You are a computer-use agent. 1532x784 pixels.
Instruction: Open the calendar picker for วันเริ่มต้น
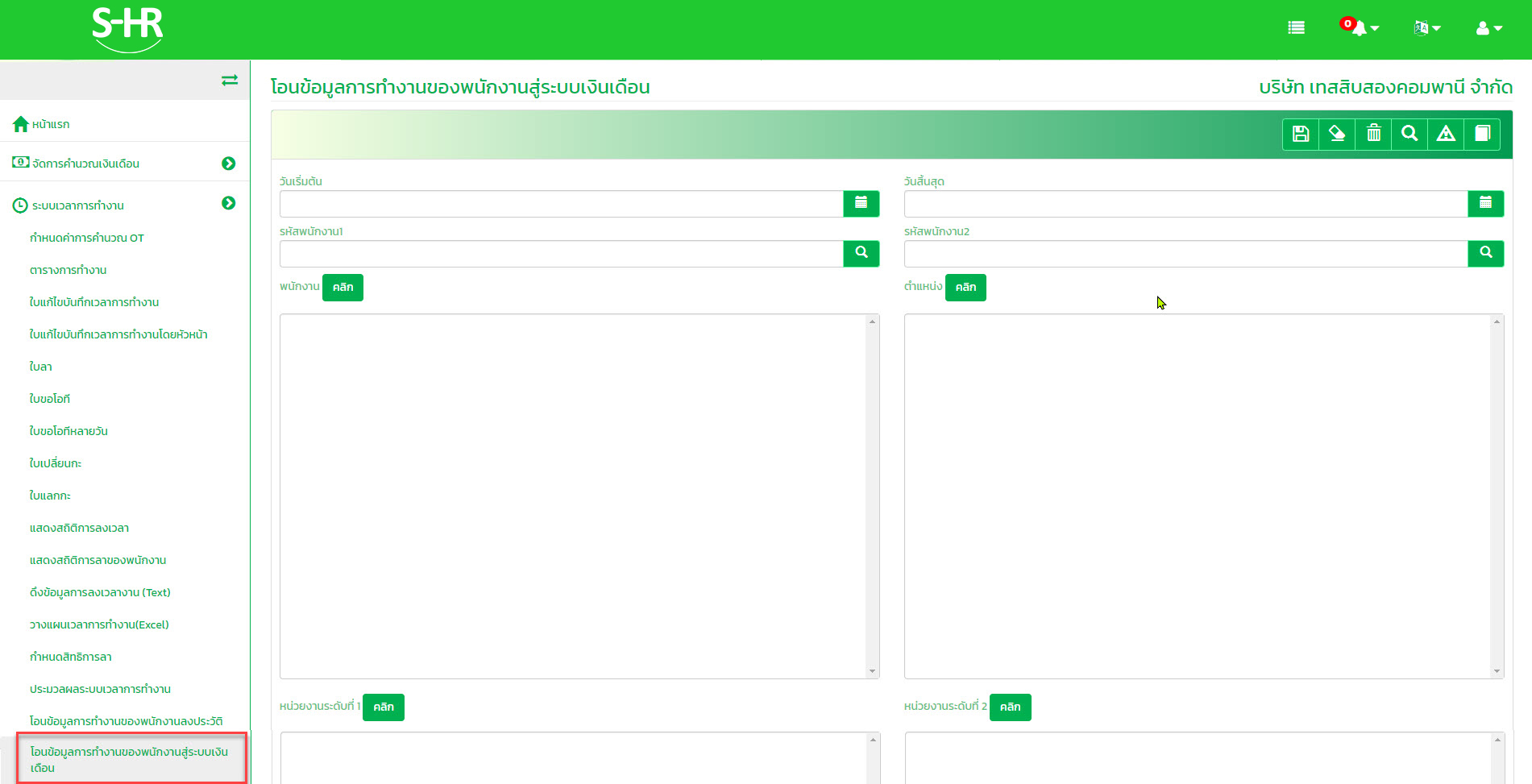coord(861,204)
